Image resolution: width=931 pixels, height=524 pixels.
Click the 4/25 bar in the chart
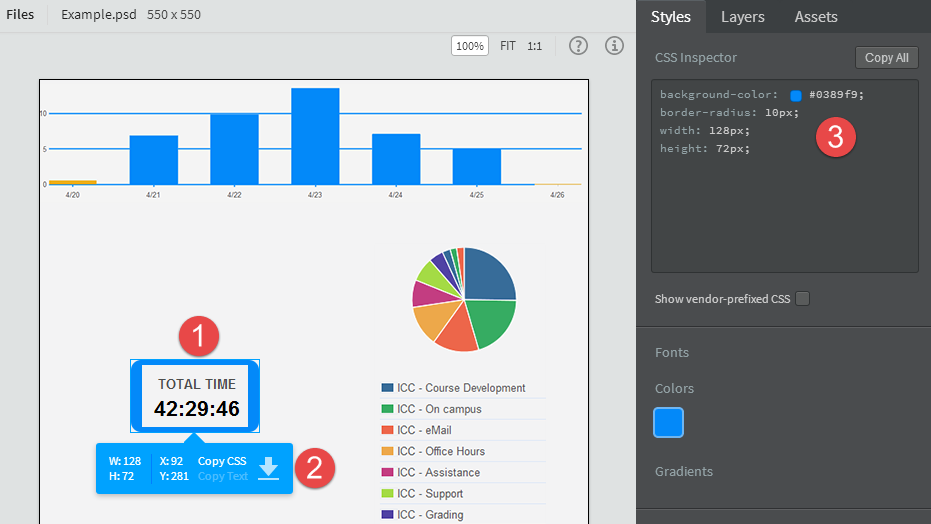pos(477,167)
